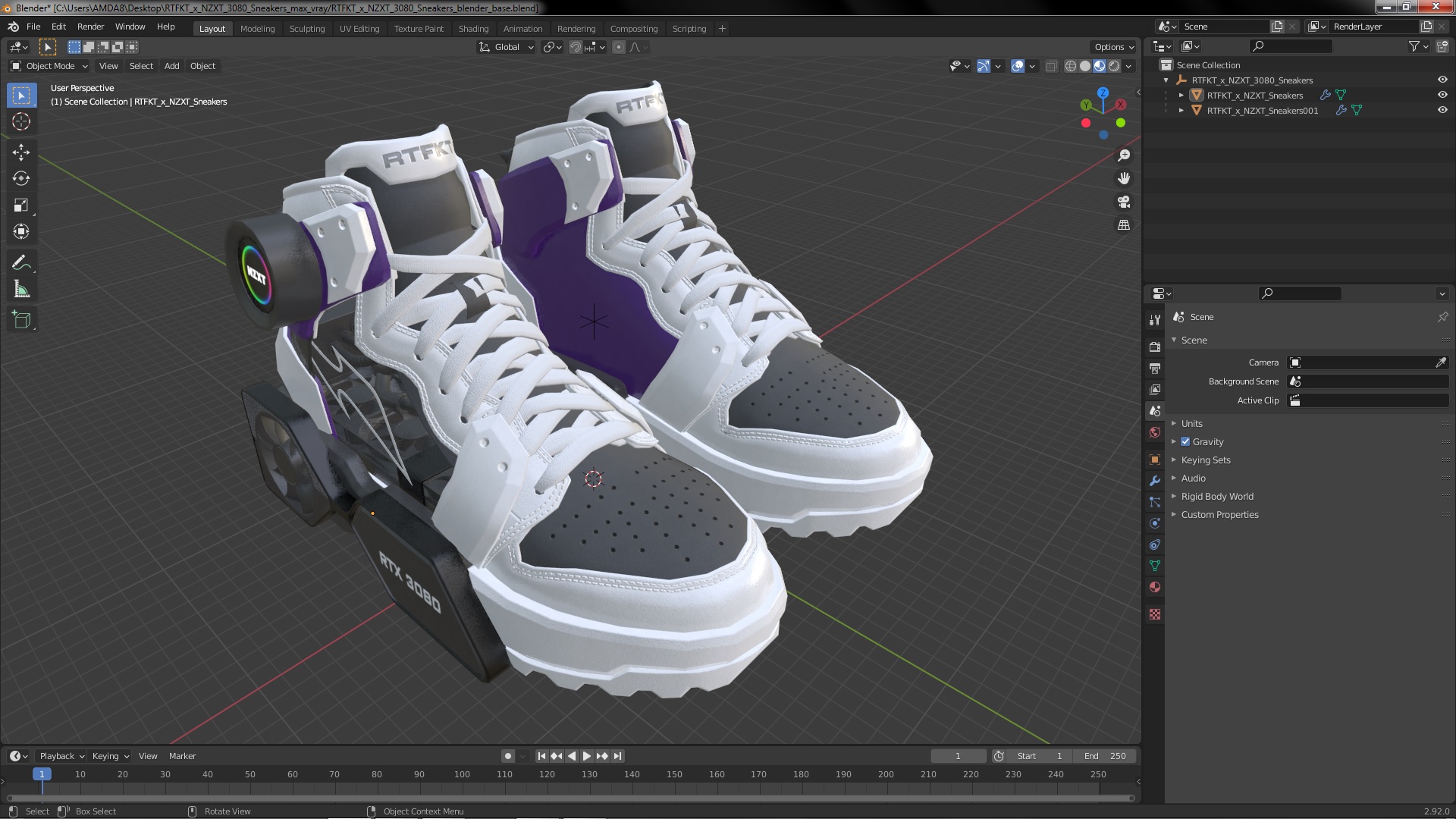Click the outliner search field
The height and width of the screenshot is (819, 1456).
pos(1291,46)
